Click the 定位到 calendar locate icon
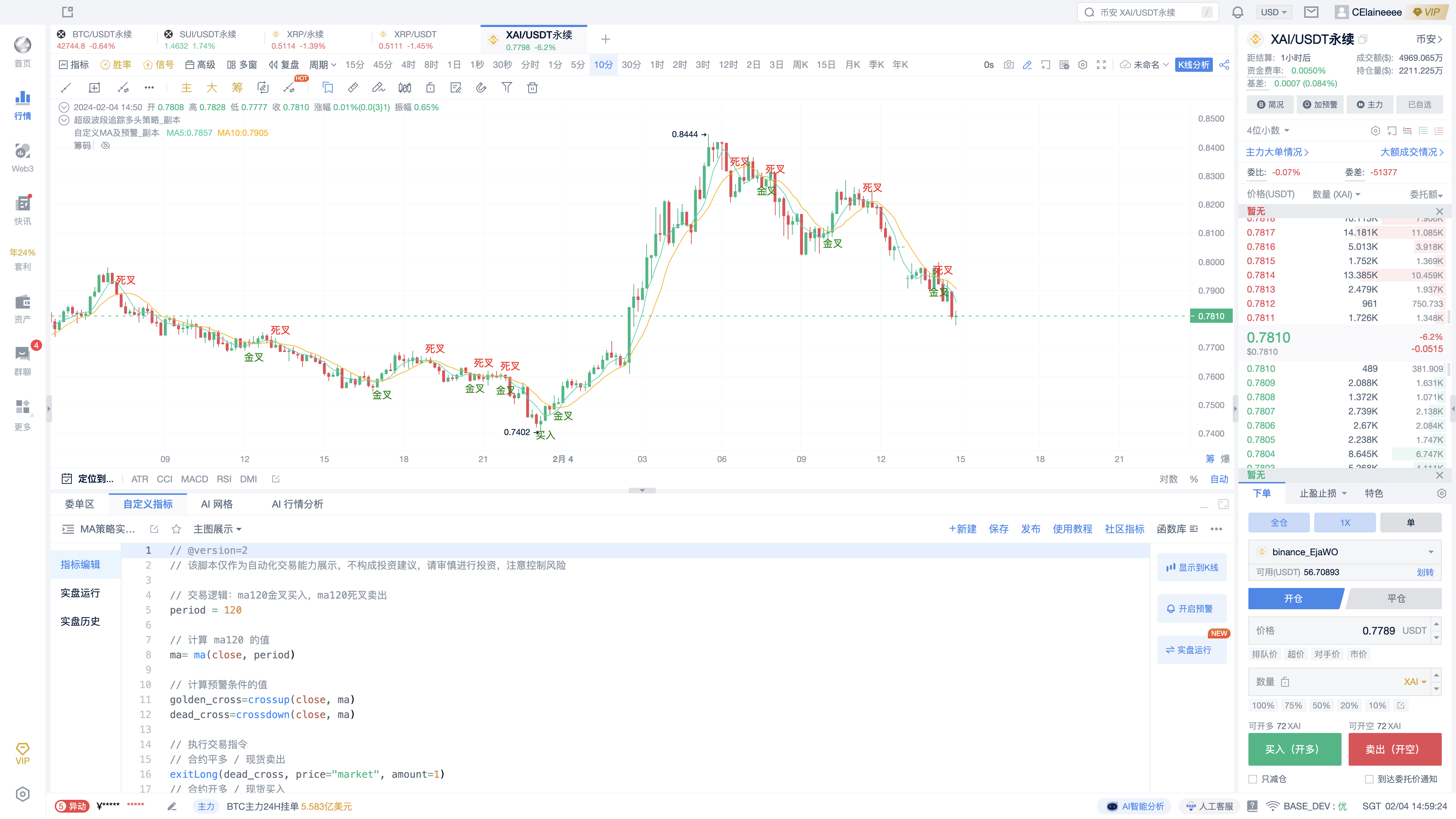 pyautogui.click(x=67, y=479)
